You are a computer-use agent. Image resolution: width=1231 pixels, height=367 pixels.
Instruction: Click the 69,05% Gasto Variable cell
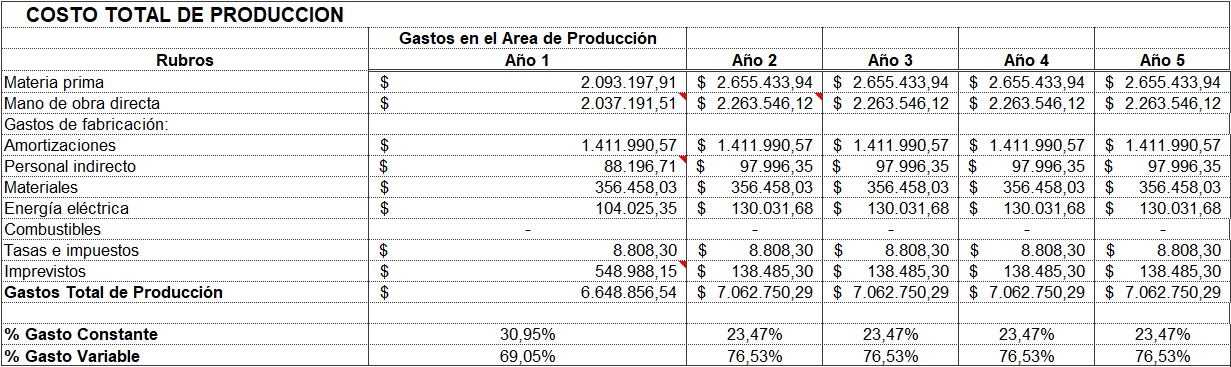click(527, 356)
